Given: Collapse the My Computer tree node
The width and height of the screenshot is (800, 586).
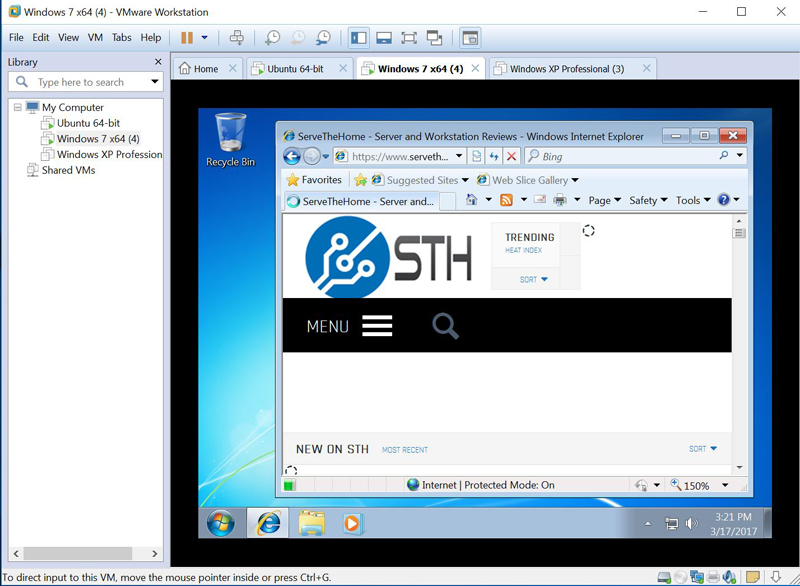Looking at the screenshot, I should tap(17, 107).
